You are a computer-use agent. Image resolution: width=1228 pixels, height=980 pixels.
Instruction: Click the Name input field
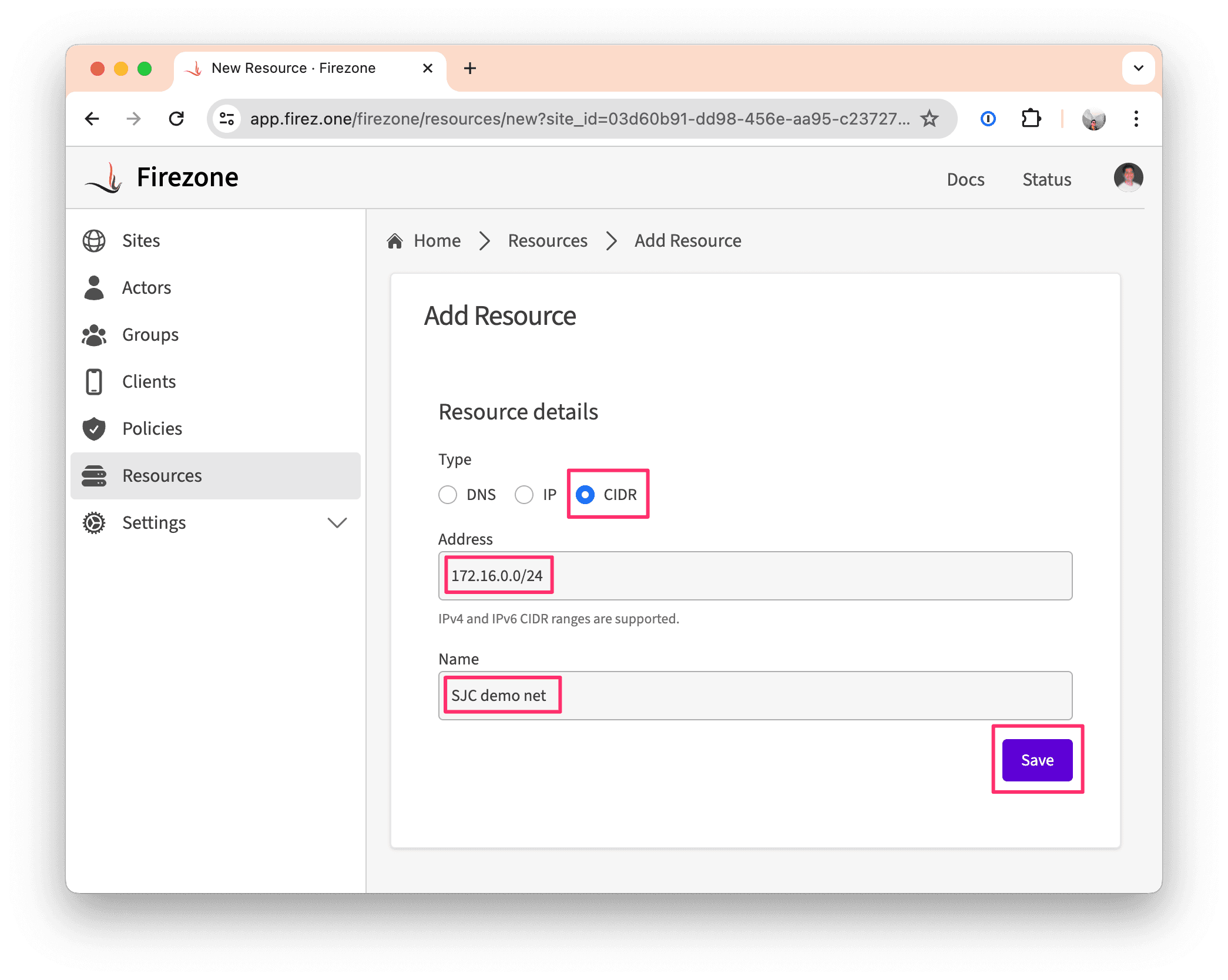click(x=755, y=695)
